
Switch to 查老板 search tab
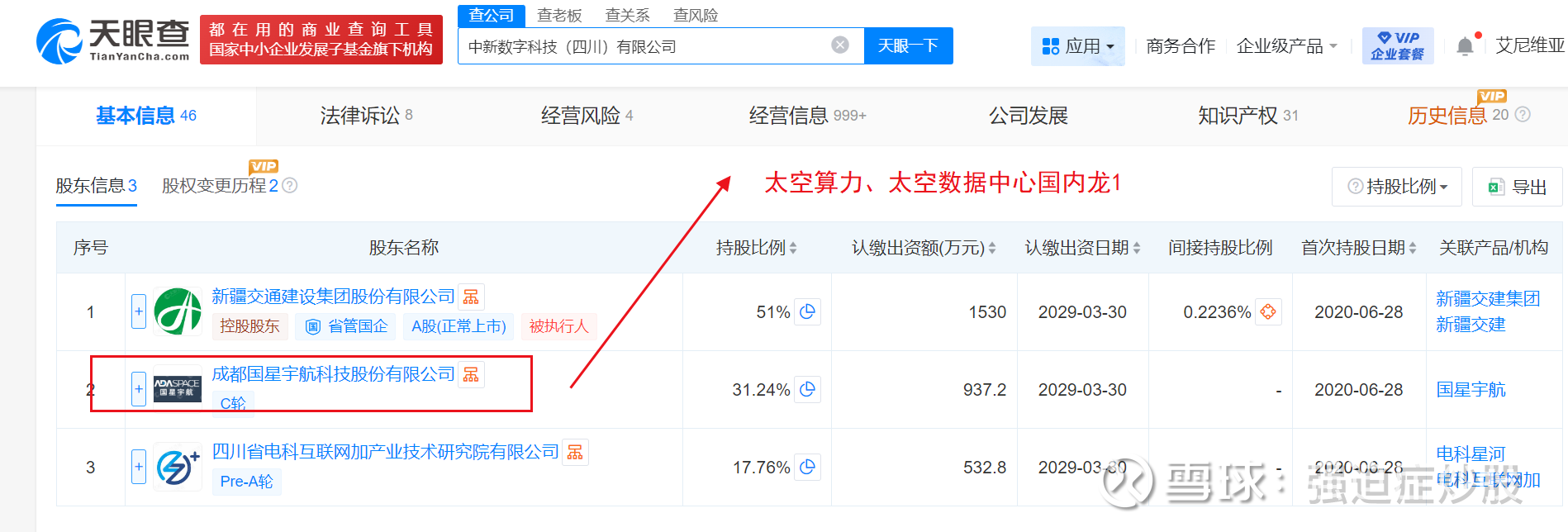pyautogui.click(x=559, y=15)
